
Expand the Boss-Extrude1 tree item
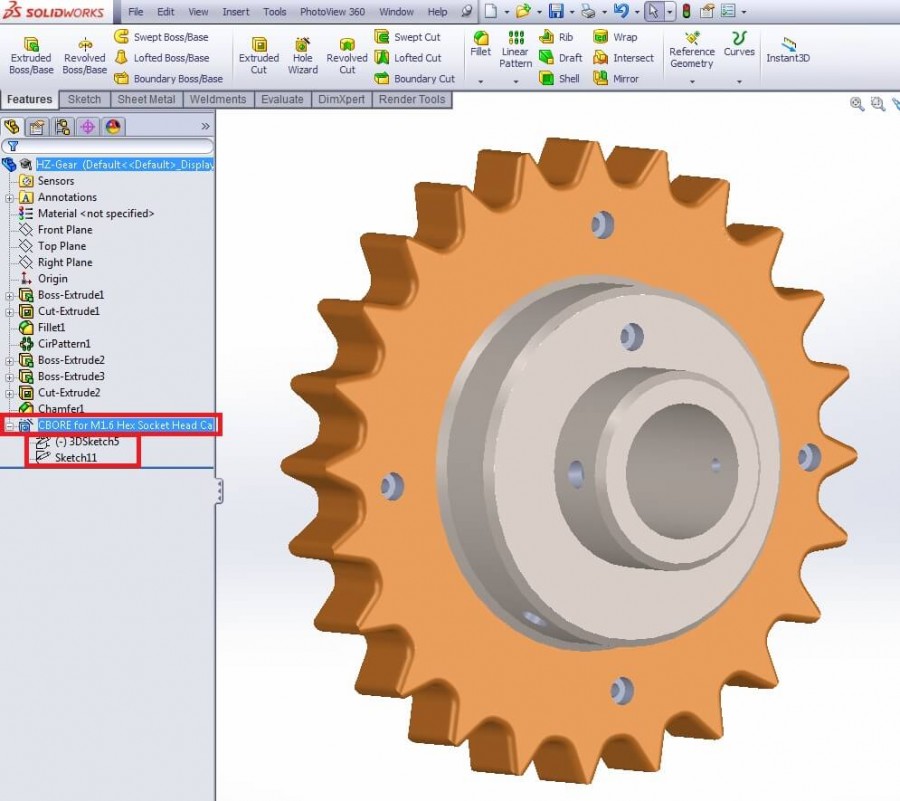8,295
